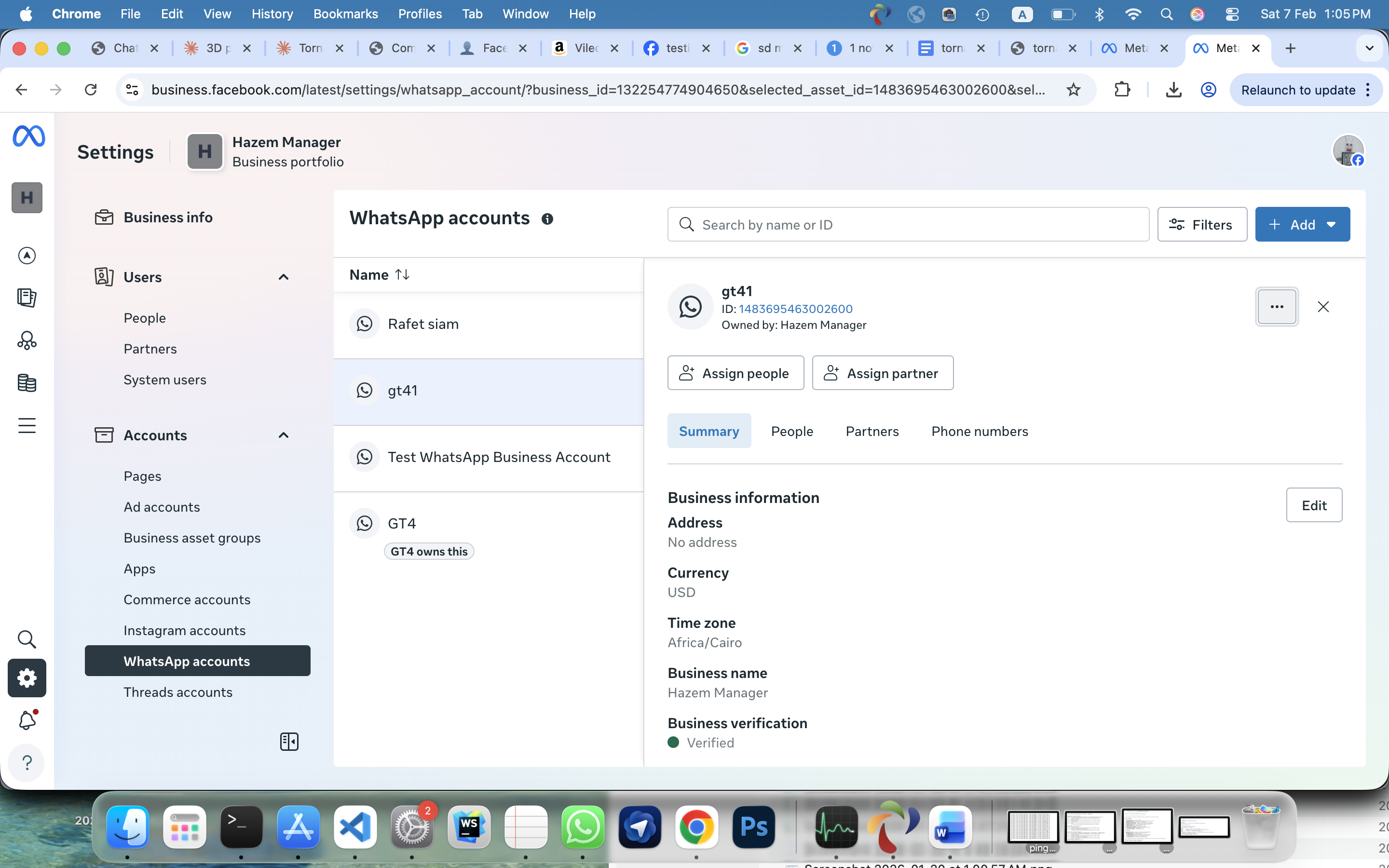Click the WhatsApp accounts info icon
The width and height of the screenshot is (1389, 868).
[547, 219]
